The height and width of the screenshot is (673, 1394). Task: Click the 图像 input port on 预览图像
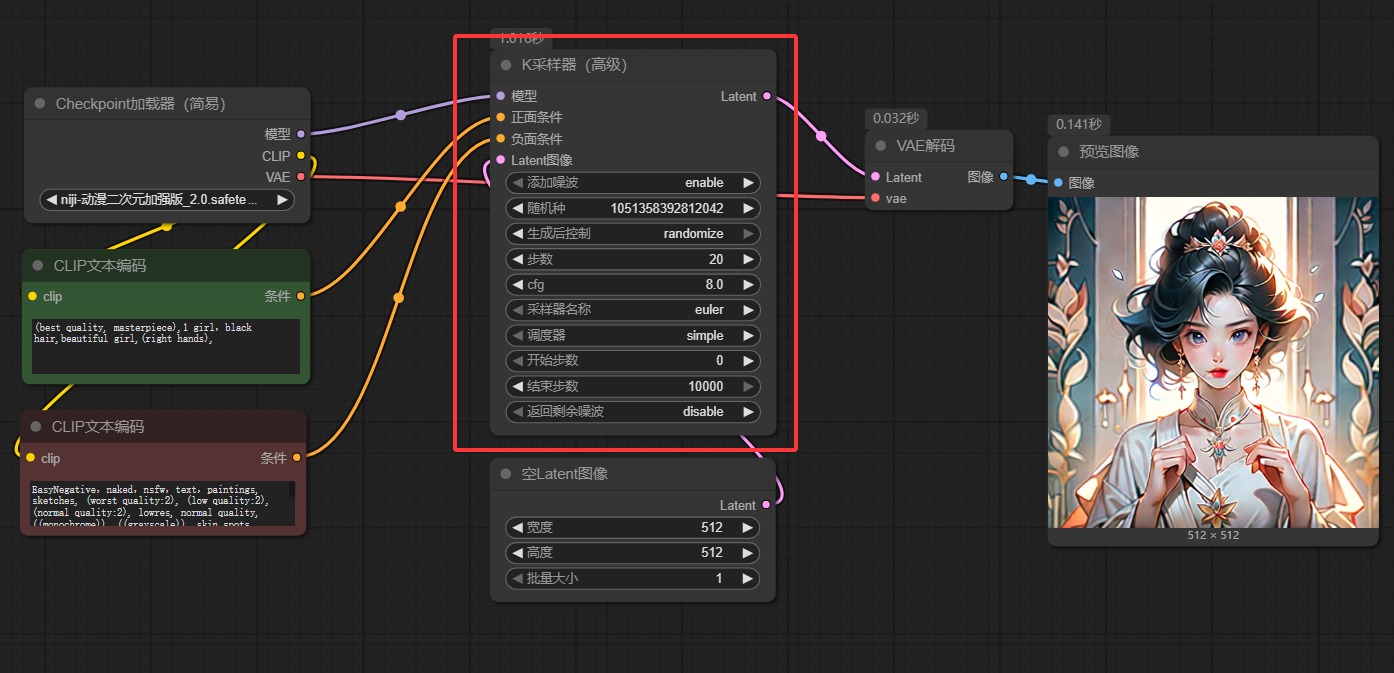[x=1059, y=183]
